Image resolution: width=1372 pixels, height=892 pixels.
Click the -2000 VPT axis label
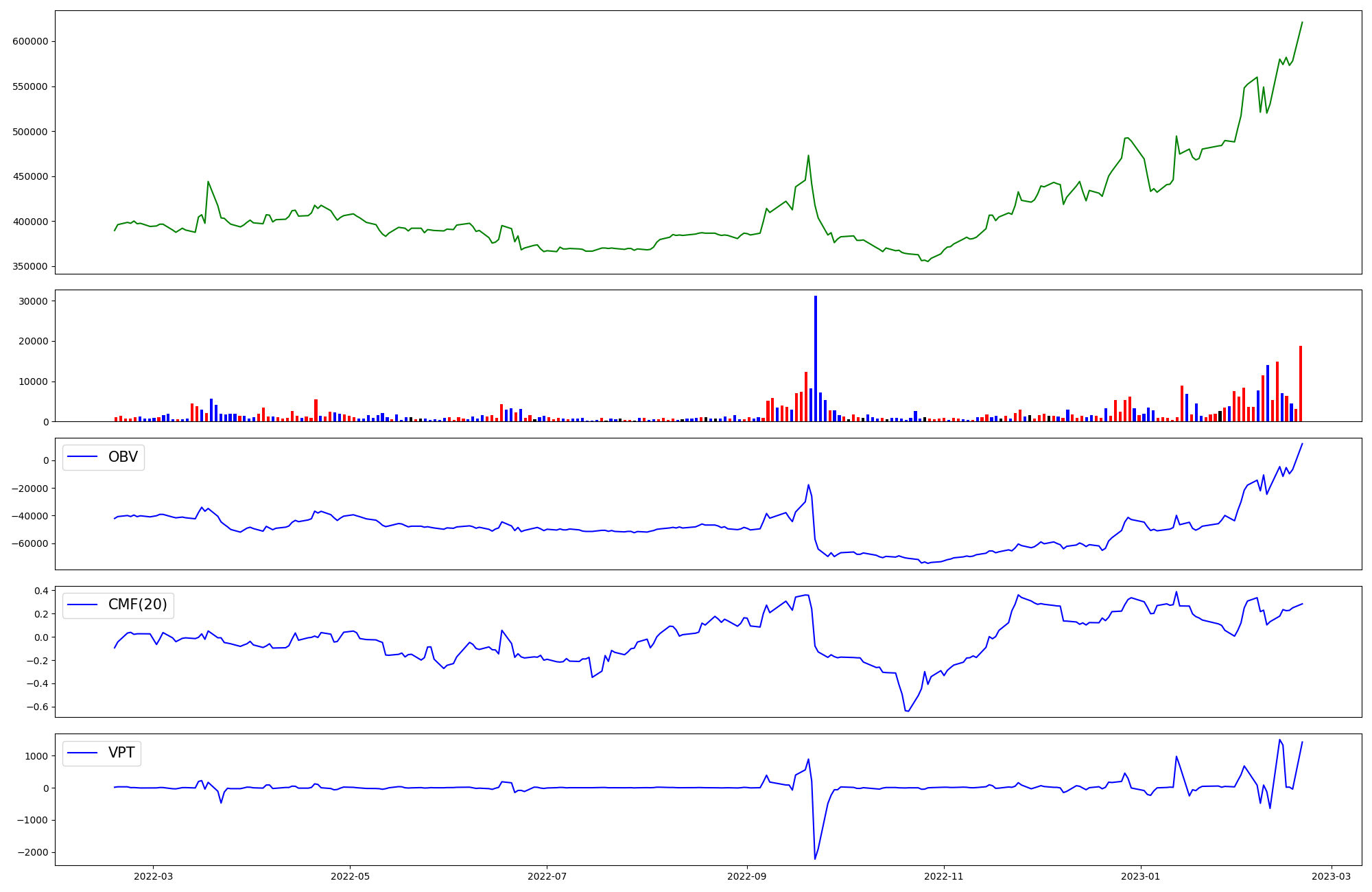pos(32,852)
